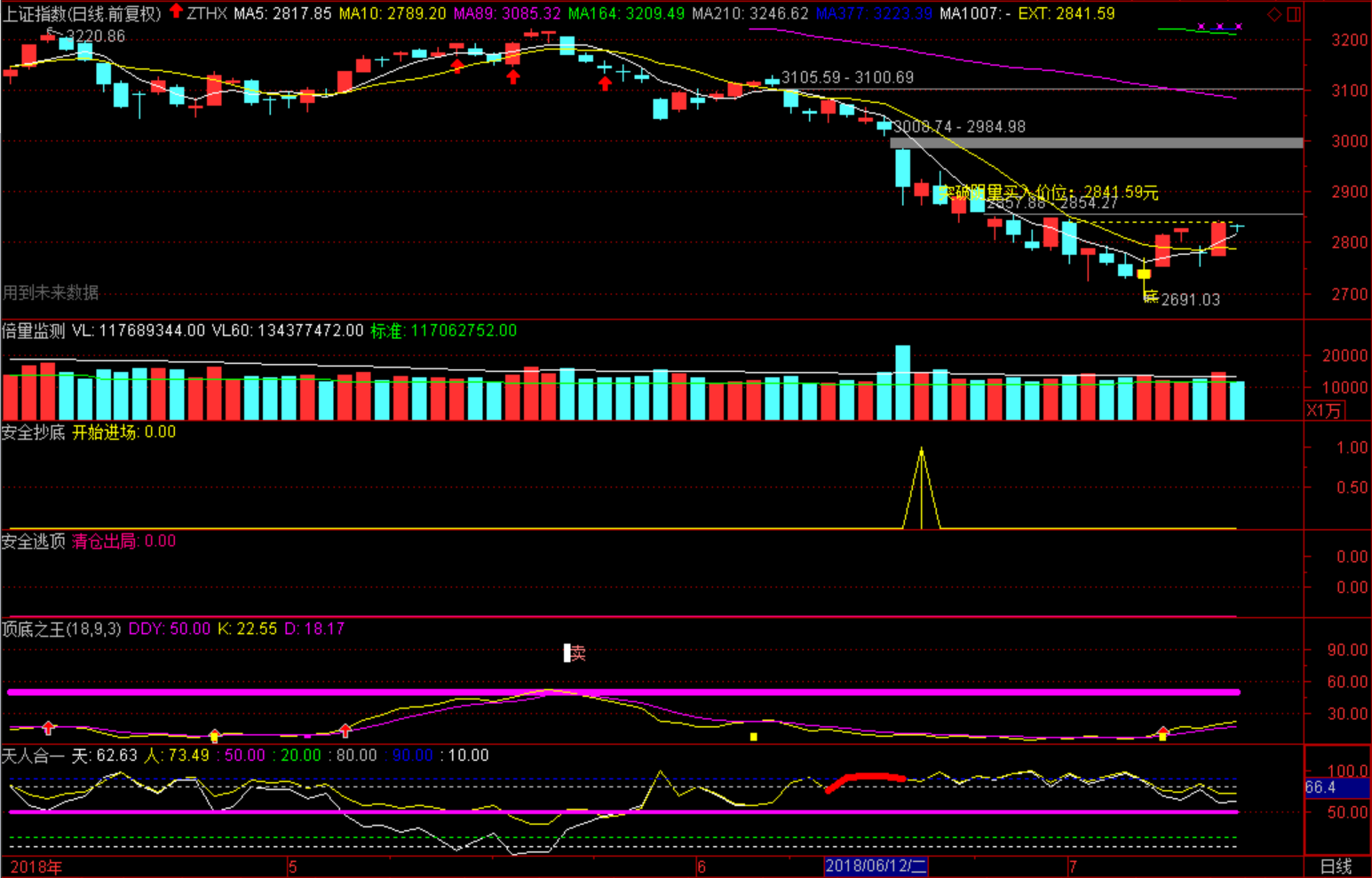Image resolution: width=1372 pixels, height=878 pixels.
Task: Click the MA377: 3223.39 value
Action: [x=874, y=13]
